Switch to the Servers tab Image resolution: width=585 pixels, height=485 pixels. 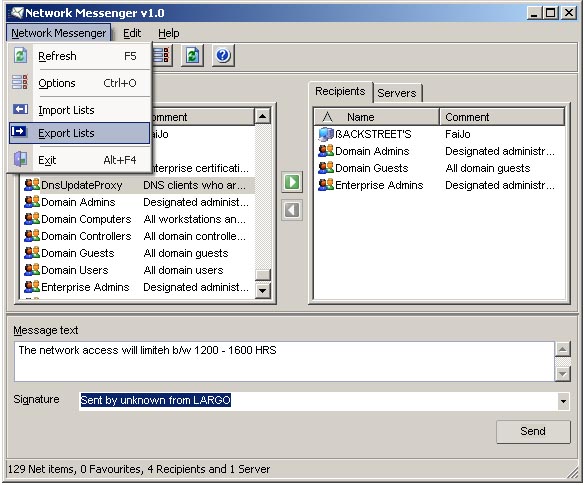pos(397,93)
